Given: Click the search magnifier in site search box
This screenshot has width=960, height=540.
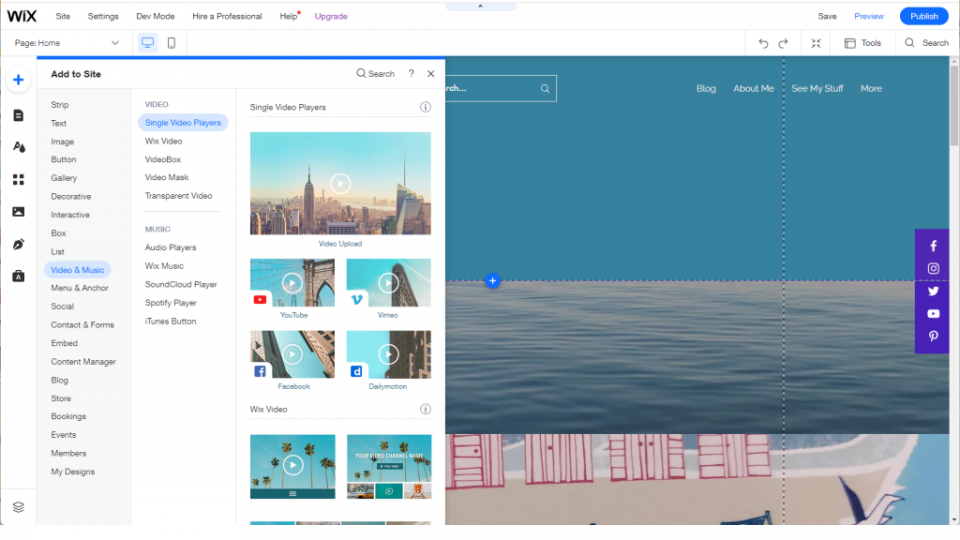Looking at the screenshot, I should point(545,89).
